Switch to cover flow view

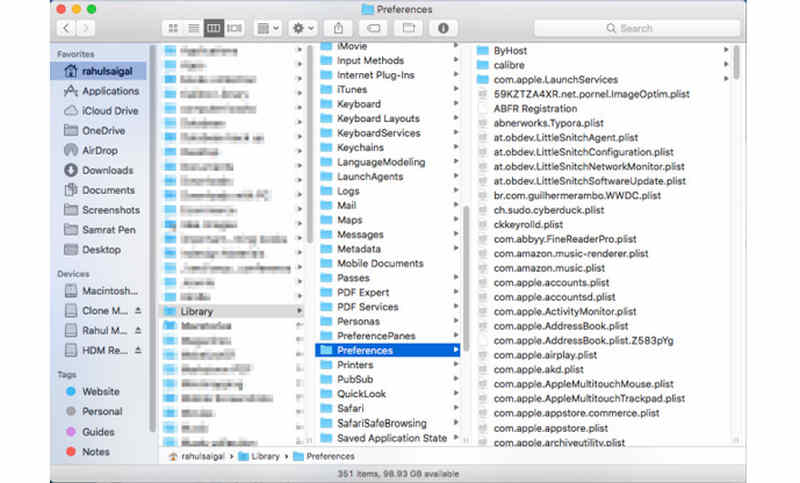tap(234, 28)
